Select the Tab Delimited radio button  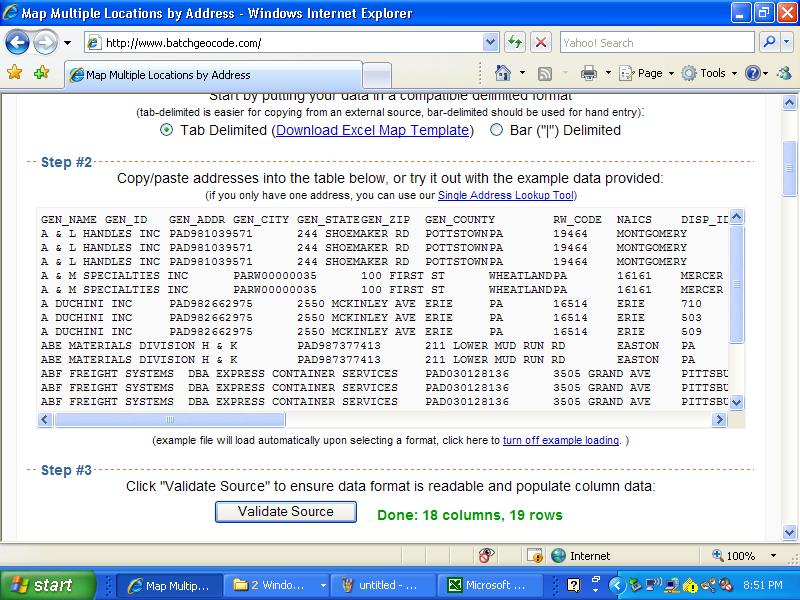tap(167, 130)
